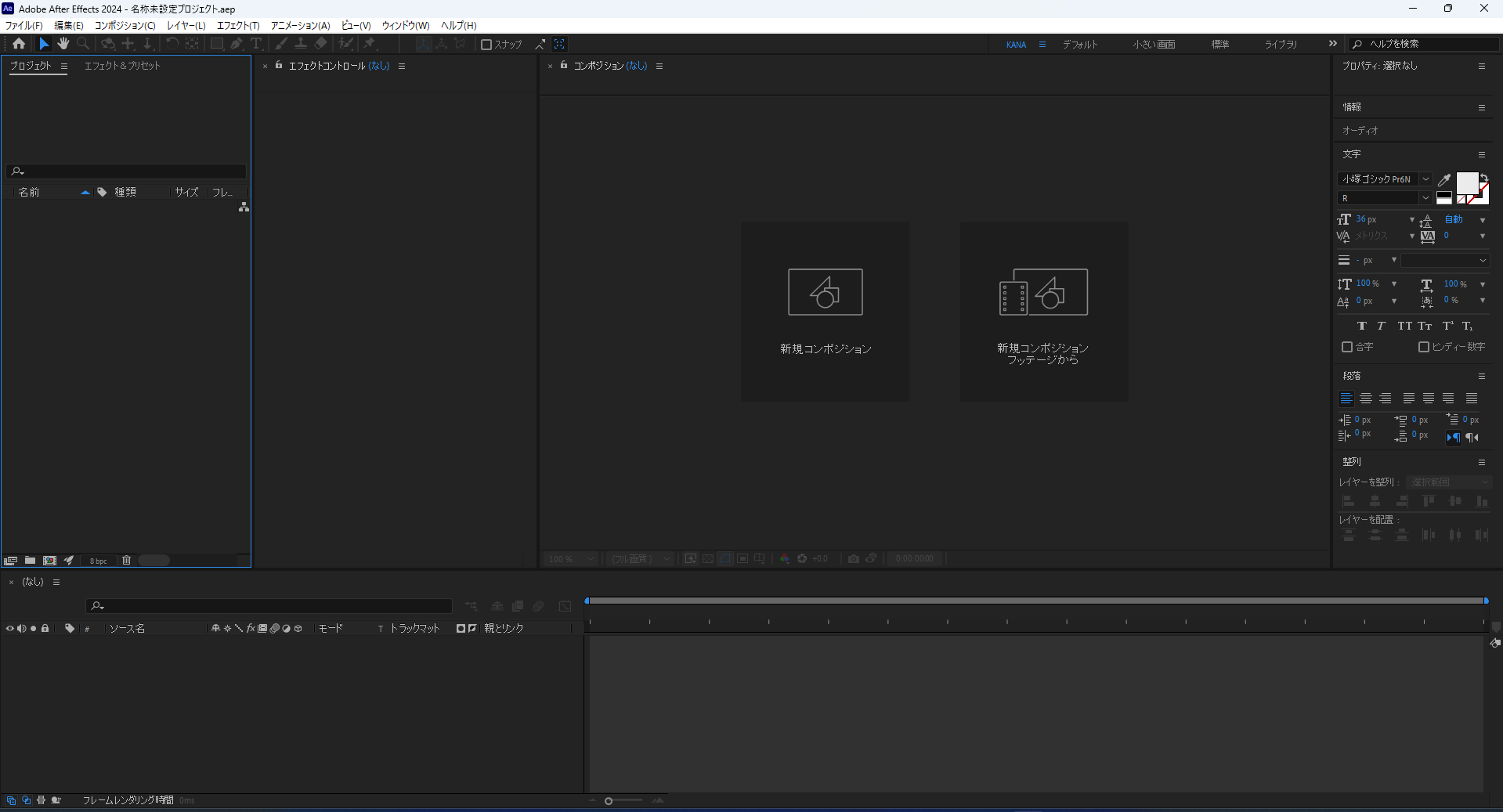Click the 8 bpc color depth button
This screenshot has height=812, width=1503.
click(x=98, y=561)
